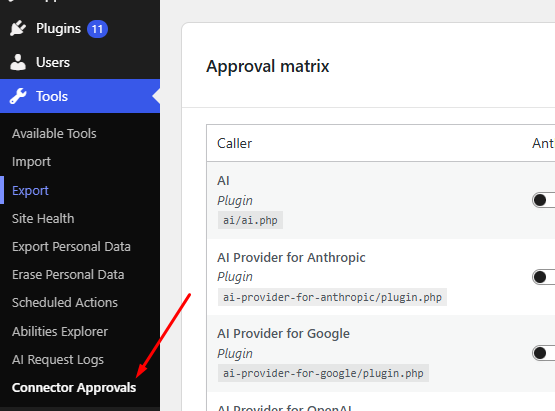Image resolution: width=555 pixels, height=411 pixels.
Task: Toggle switch for AI Provider for Google
Action: coord(544,353)
